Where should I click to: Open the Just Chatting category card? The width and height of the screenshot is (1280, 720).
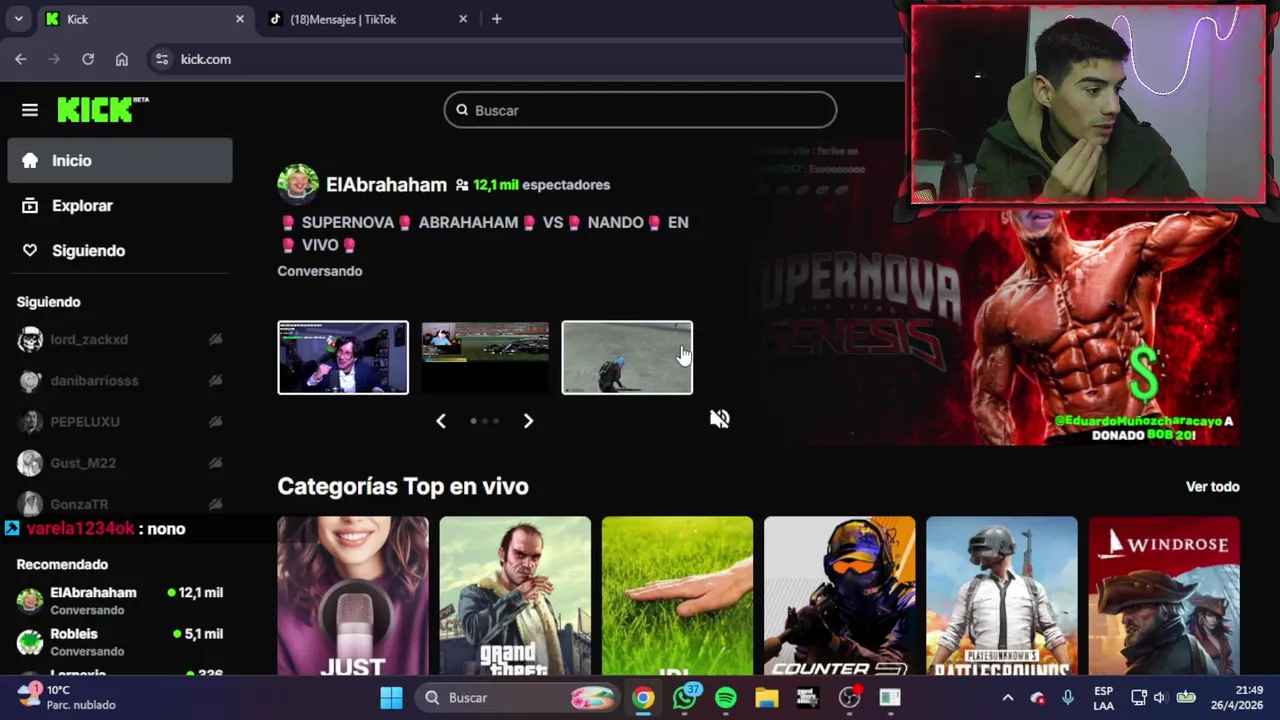pos(353,596)
